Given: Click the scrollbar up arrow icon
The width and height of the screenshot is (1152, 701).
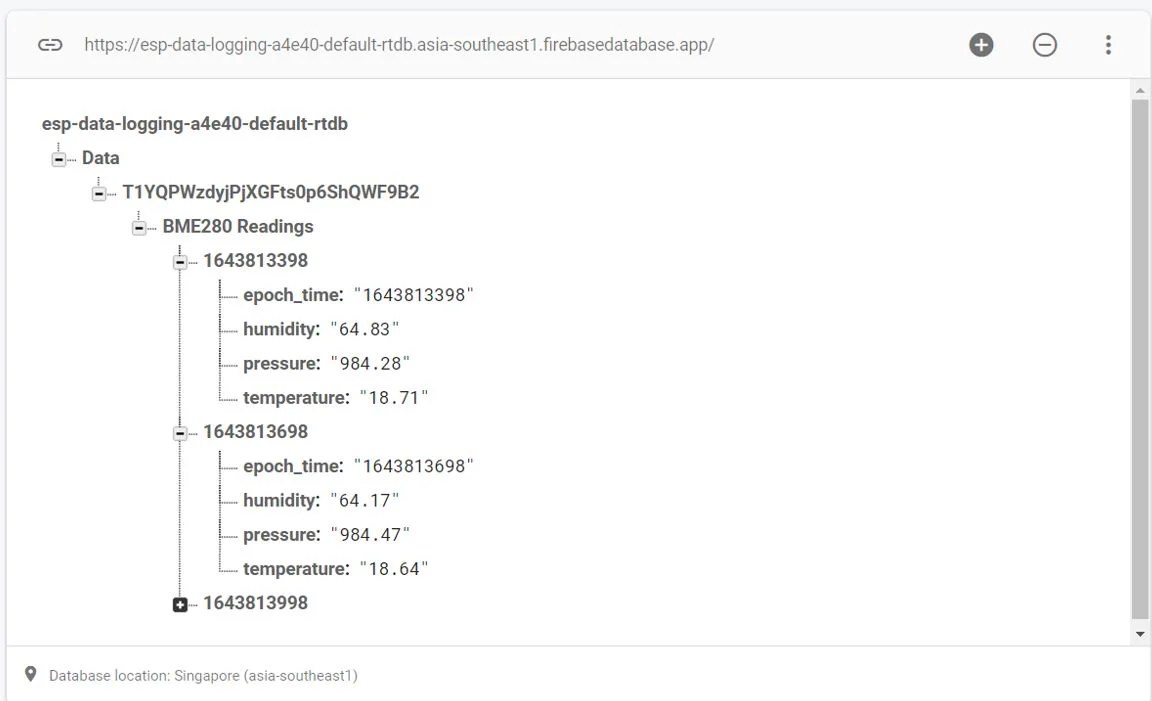Looking at the screenshot, I should [x=1140, y=90].
